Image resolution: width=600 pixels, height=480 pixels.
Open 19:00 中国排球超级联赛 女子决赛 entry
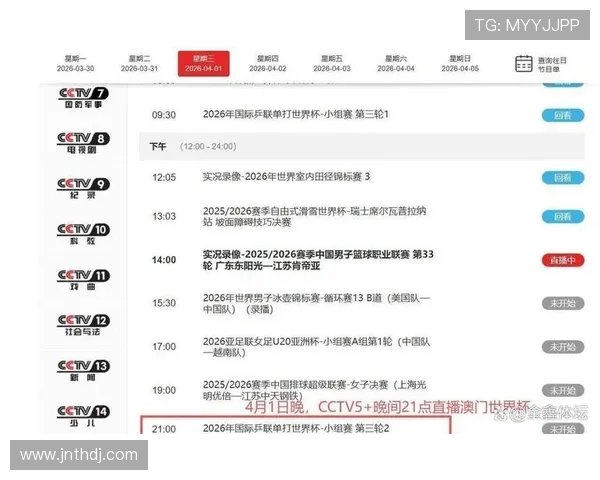tap(314, 390)
